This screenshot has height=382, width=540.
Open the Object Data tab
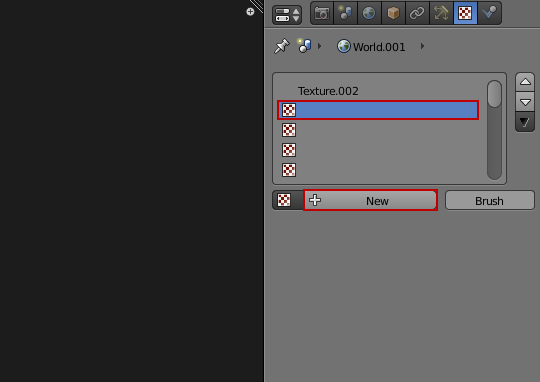click(441, 13)
